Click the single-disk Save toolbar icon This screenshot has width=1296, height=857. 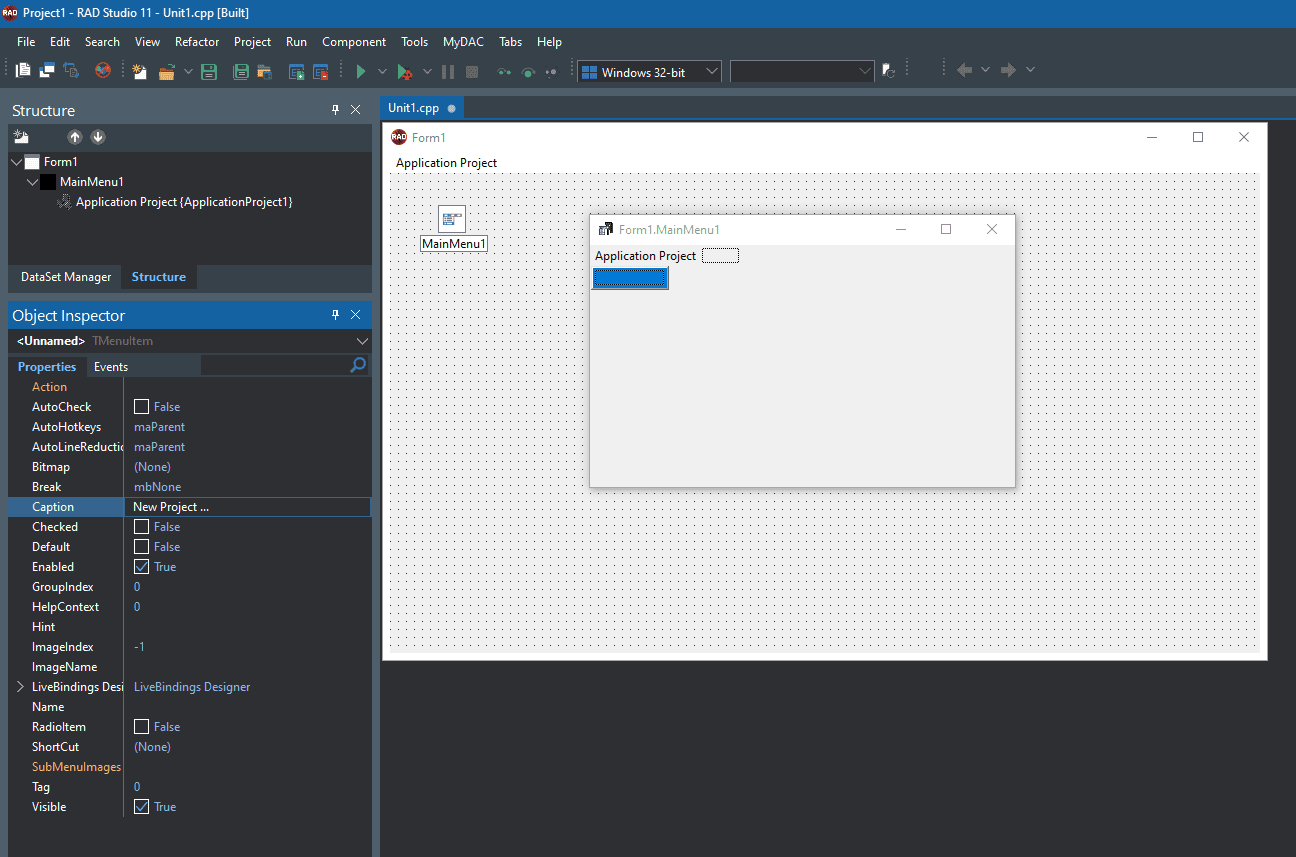click(209, 71)
